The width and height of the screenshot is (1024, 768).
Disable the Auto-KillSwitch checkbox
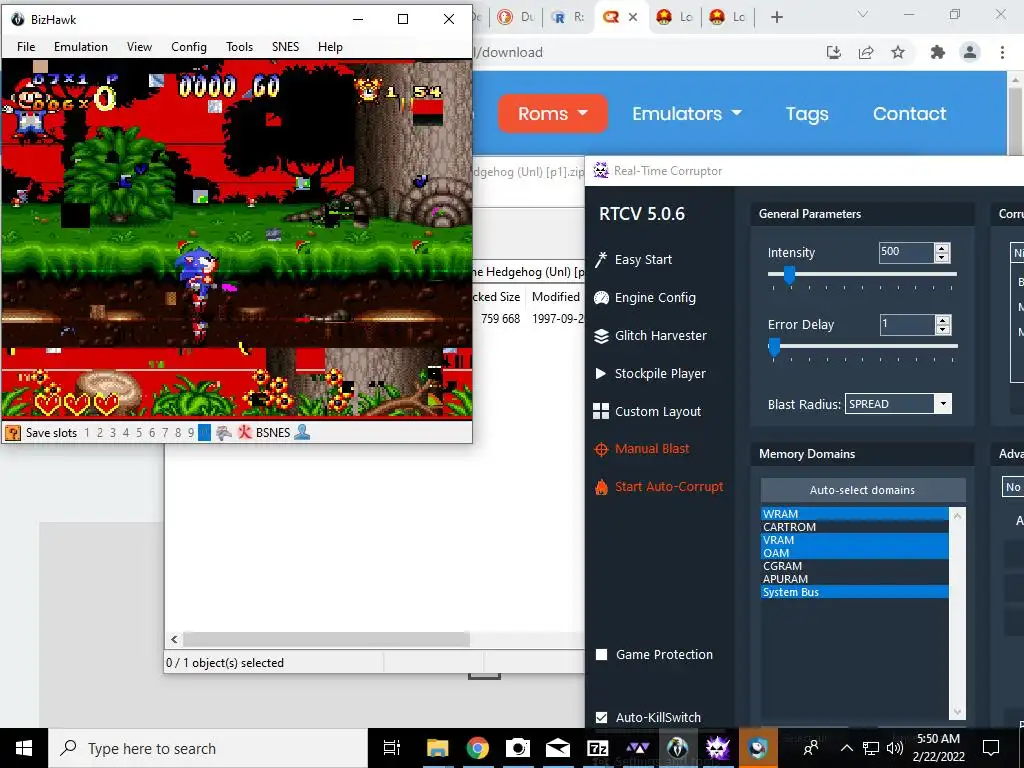pos(601,717)
